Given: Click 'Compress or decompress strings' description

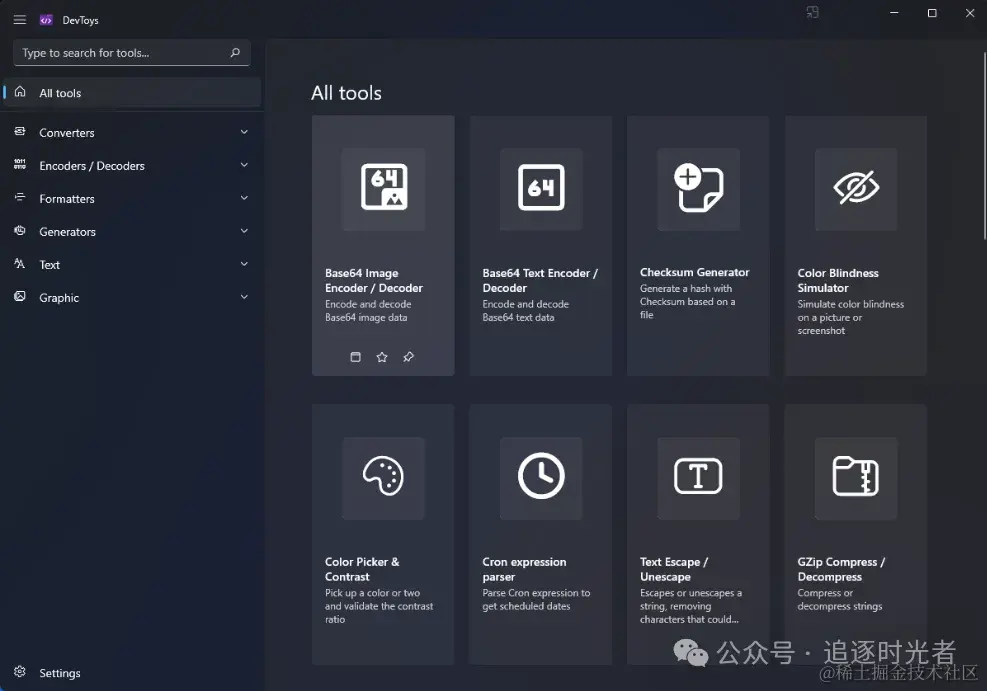Looking at the screenshot, I should click(840, 600).
